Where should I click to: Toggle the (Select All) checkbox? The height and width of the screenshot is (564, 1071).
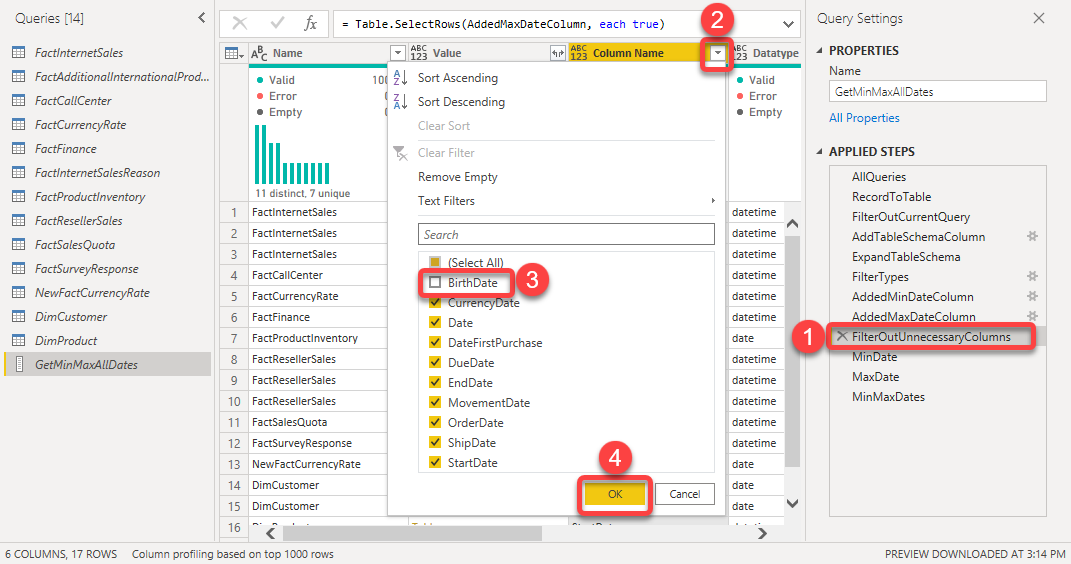click(435, 262)
